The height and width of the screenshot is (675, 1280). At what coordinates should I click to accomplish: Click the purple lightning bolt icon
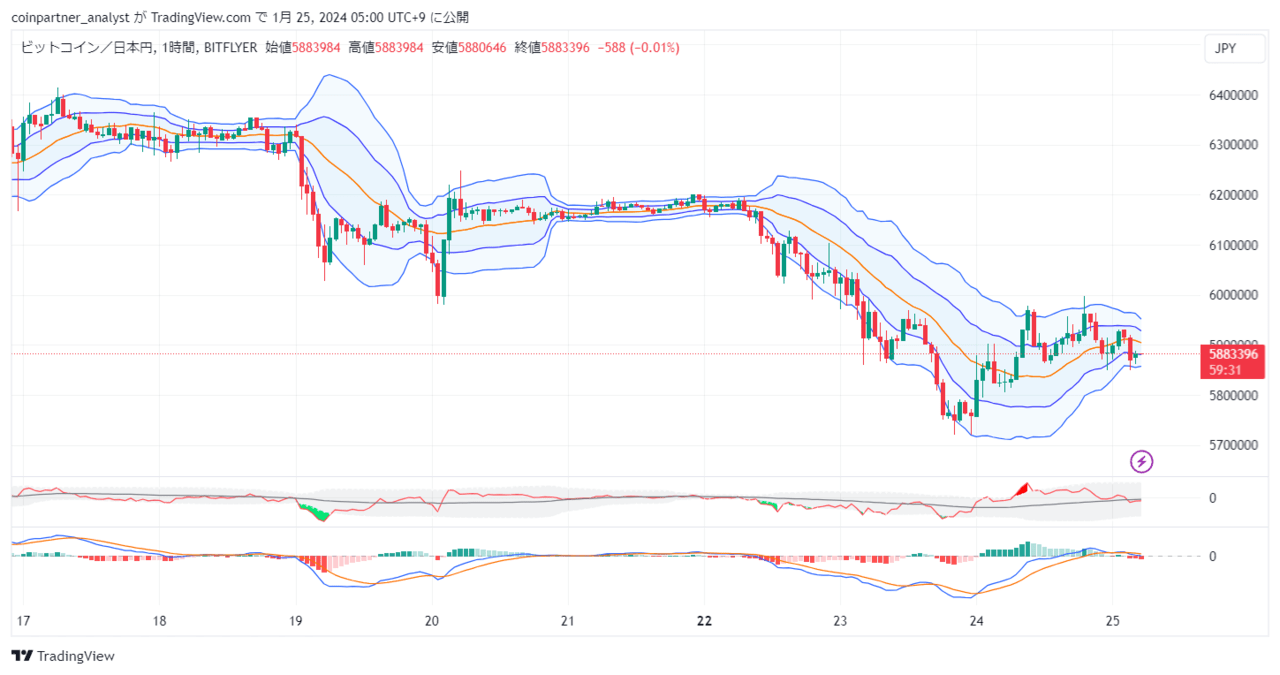click(1142, 461)
